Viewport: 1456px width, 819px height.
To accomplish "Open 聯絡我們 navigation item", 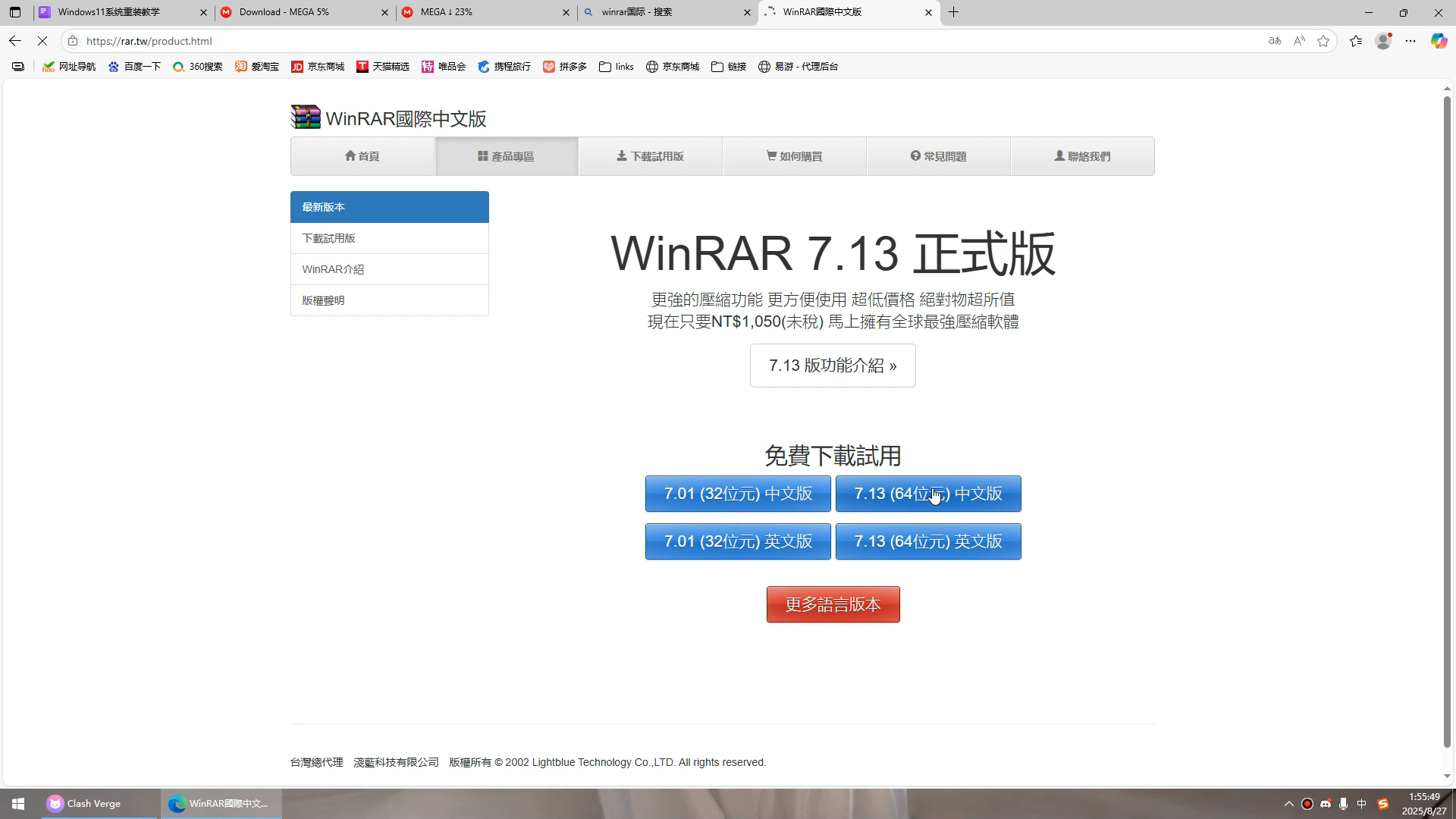I will pos(1083,156).
